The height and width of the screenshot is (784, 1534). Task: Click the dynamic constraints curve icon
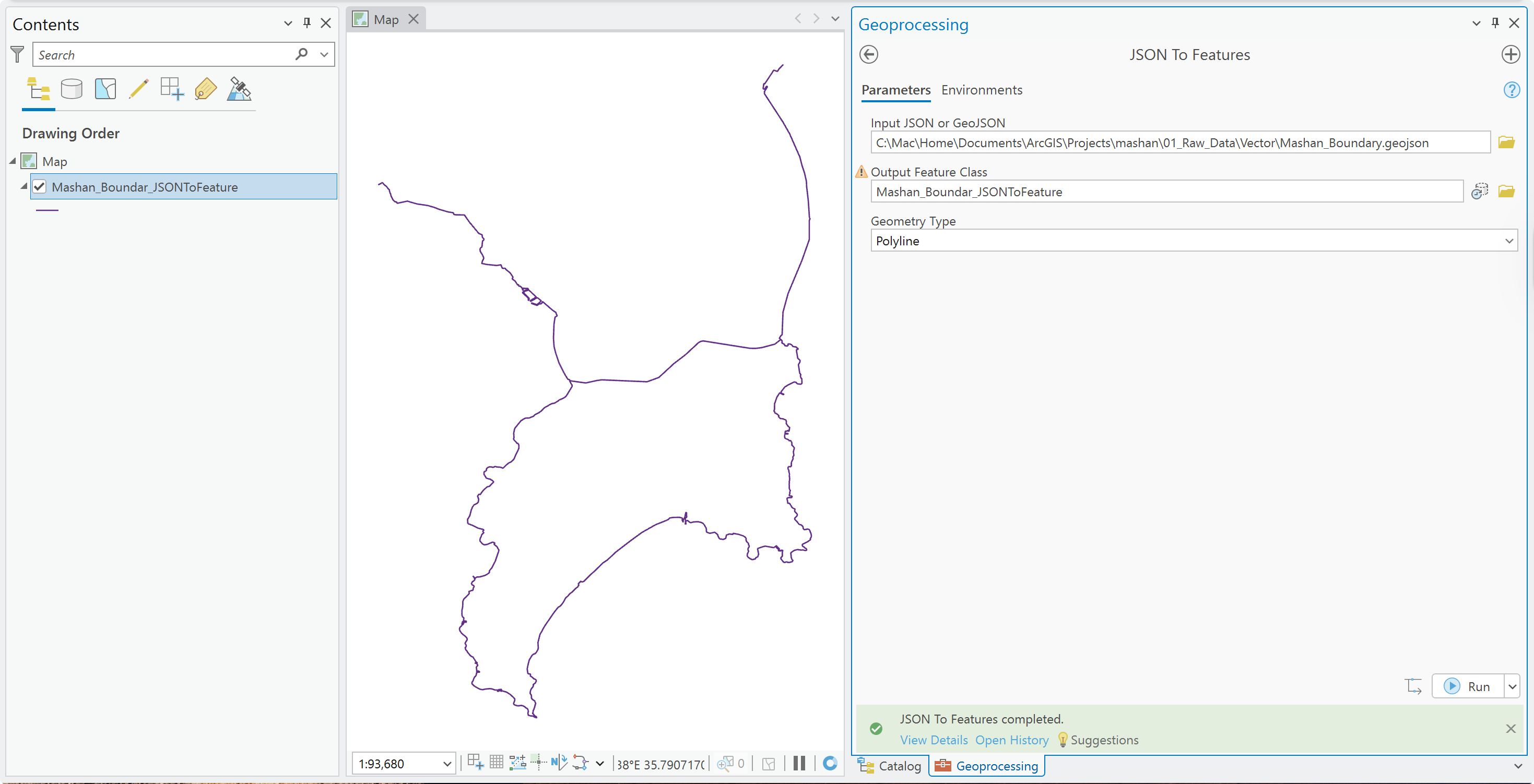click(580, 763)
